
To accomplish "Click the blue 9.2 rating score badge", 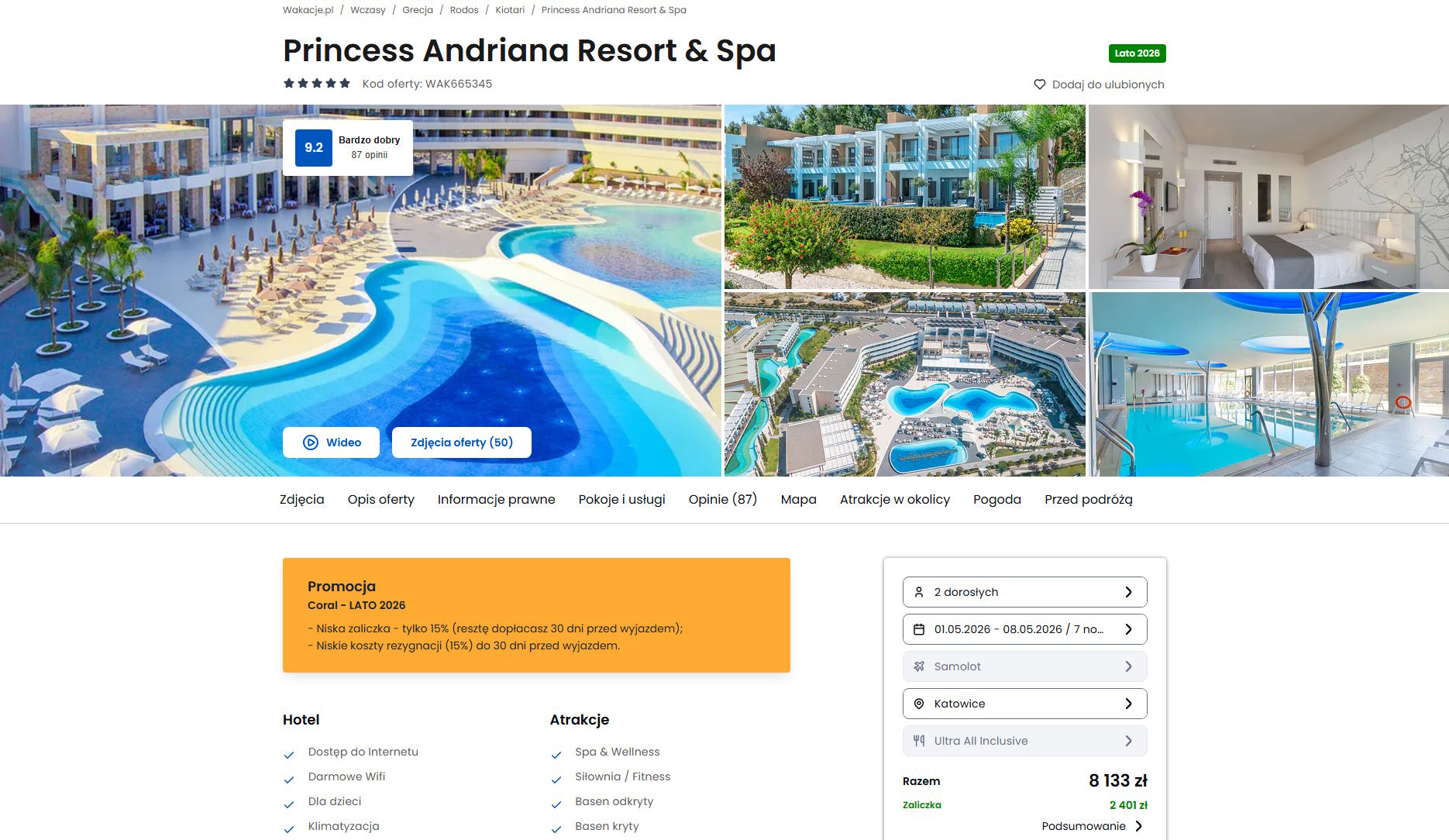I will tap(314, 148).
